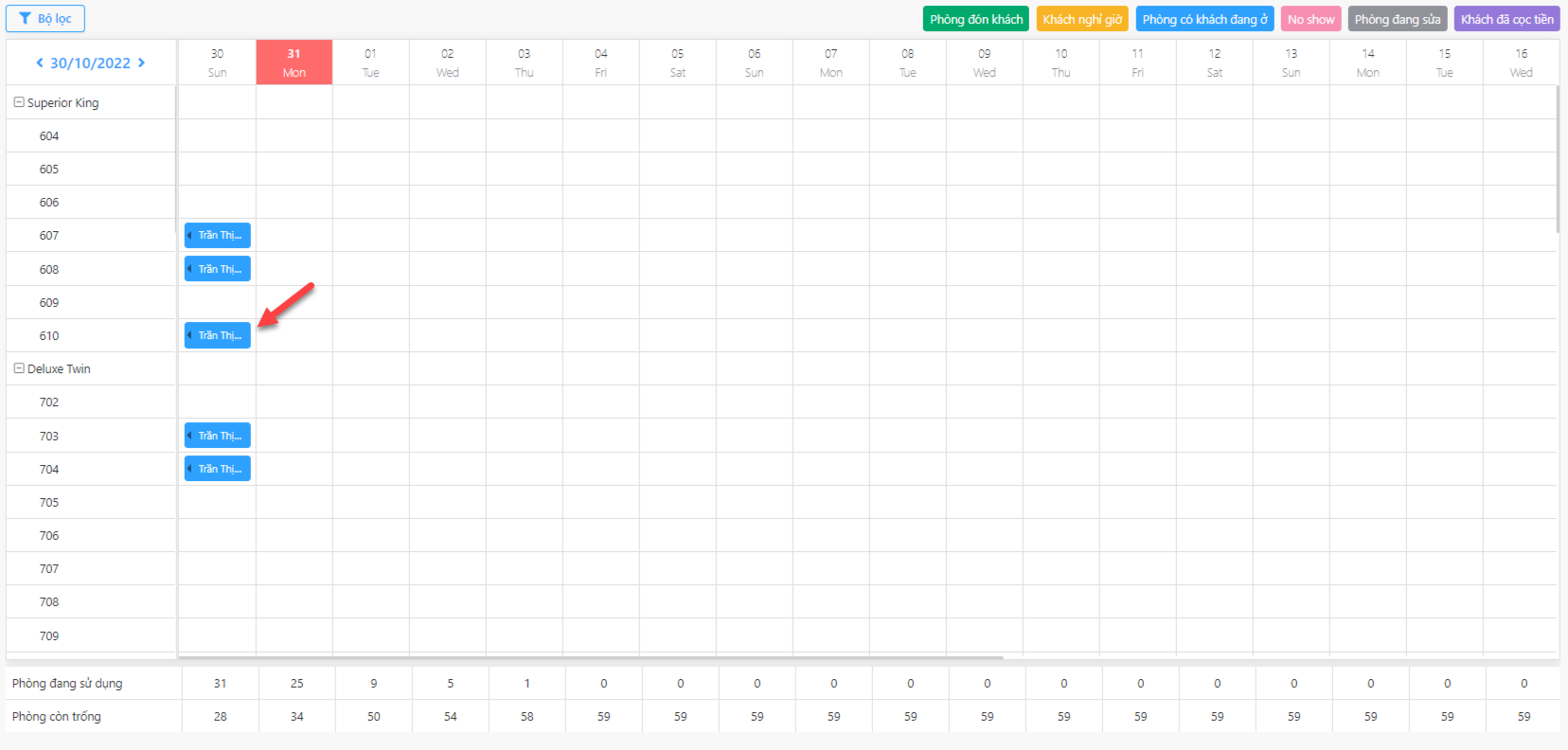Viewport: 1568px width, 750px height.
Task: Open room 608 Trần Thị booking
Action: [x=218, y=269]
